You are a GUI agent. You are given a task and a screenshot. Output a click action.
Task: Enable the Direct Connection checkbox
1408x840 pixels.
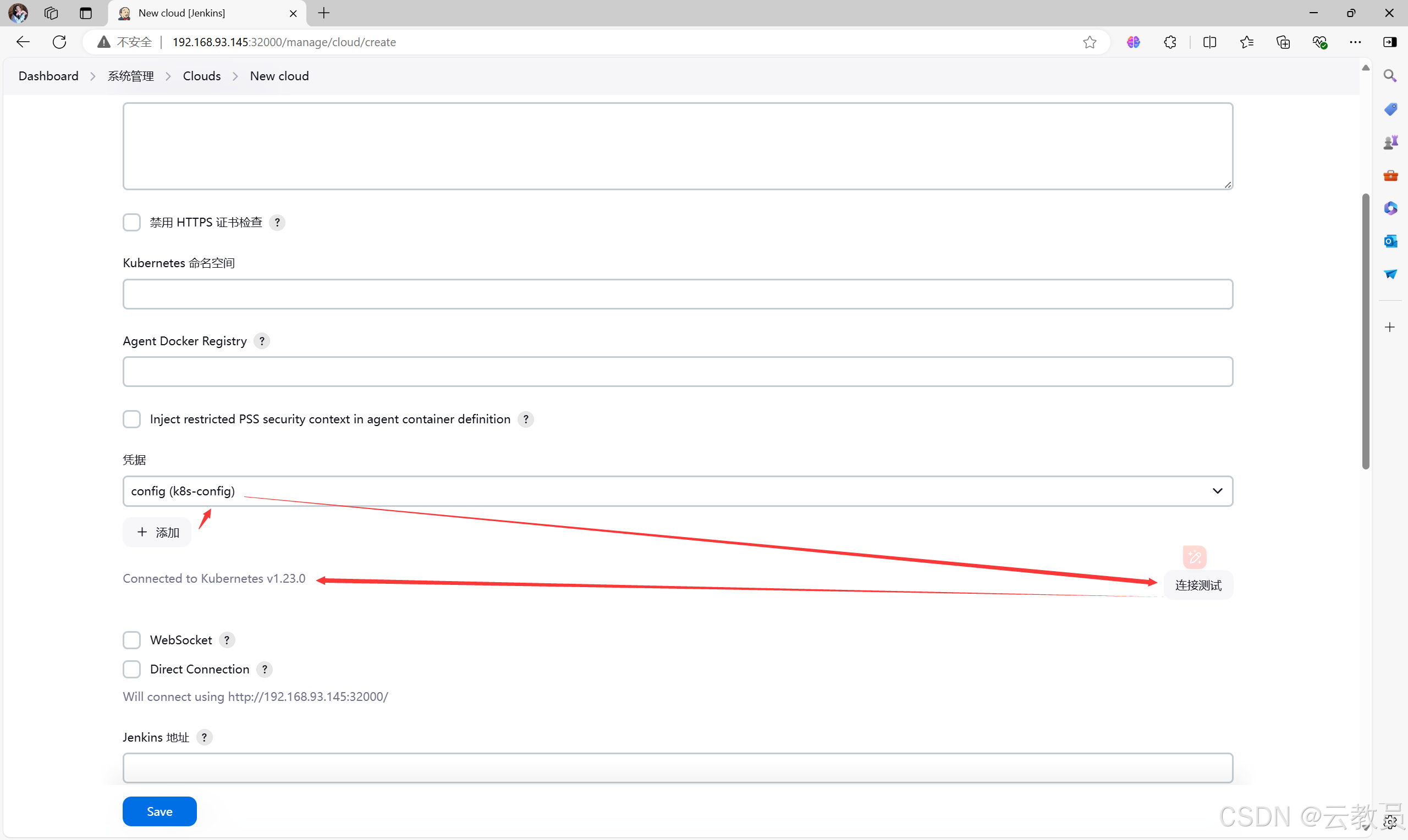click(132, 669)
